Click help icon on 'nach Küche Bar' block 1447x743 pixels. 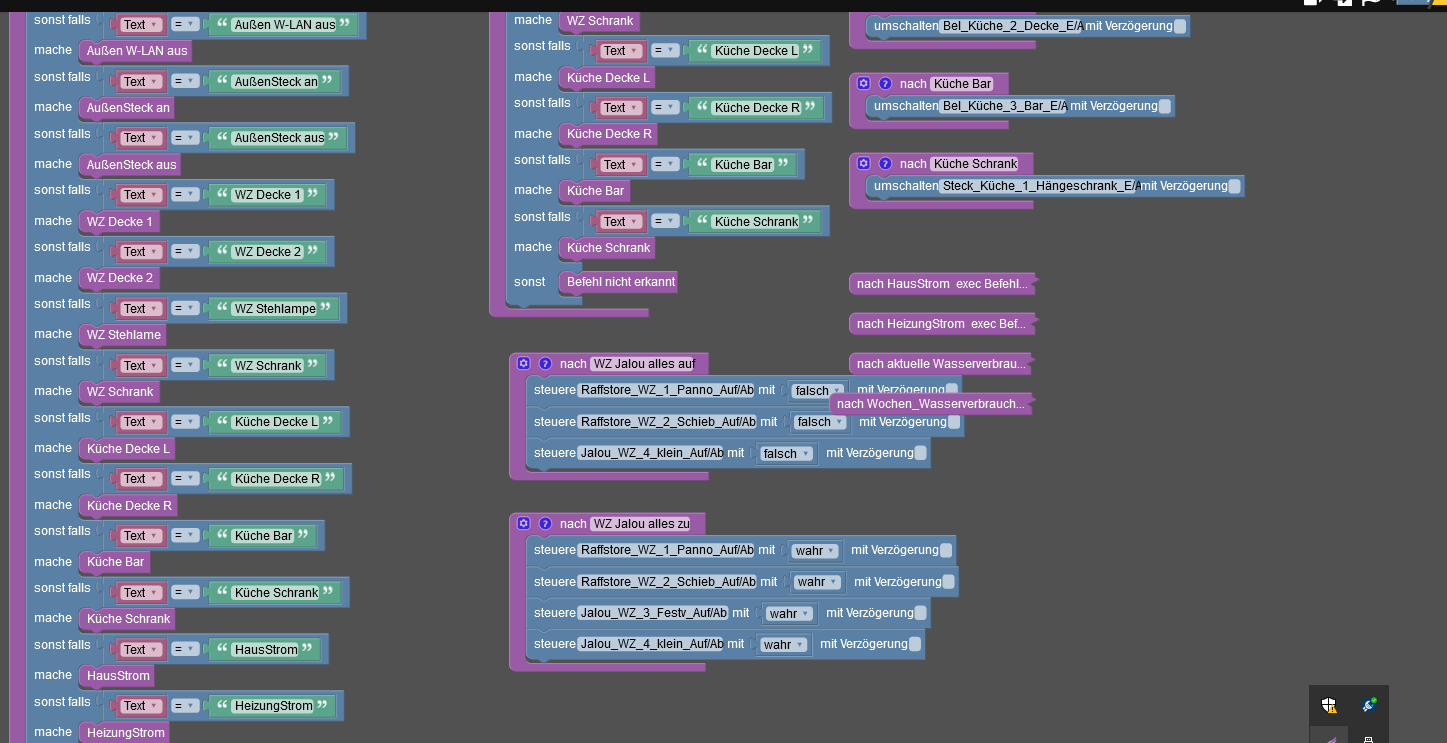[885, 83]
